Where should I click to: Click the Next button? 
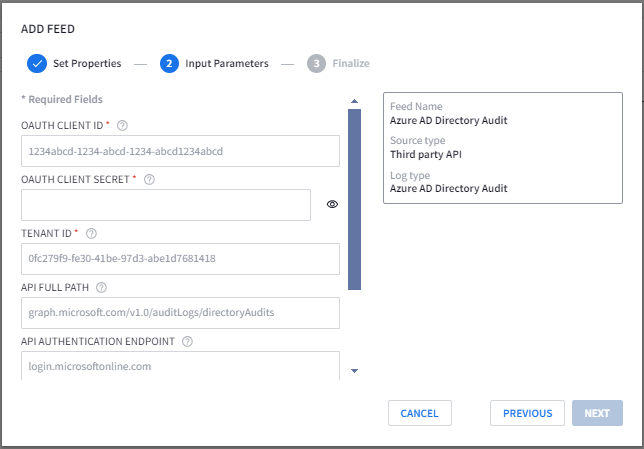tap(597, 413)
